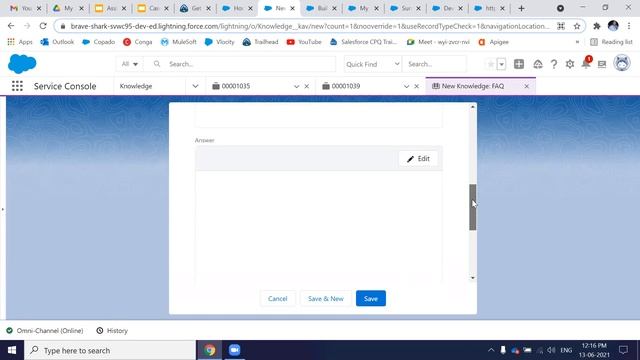
Task: Click the user avatar profile icon
Action: 622,64
